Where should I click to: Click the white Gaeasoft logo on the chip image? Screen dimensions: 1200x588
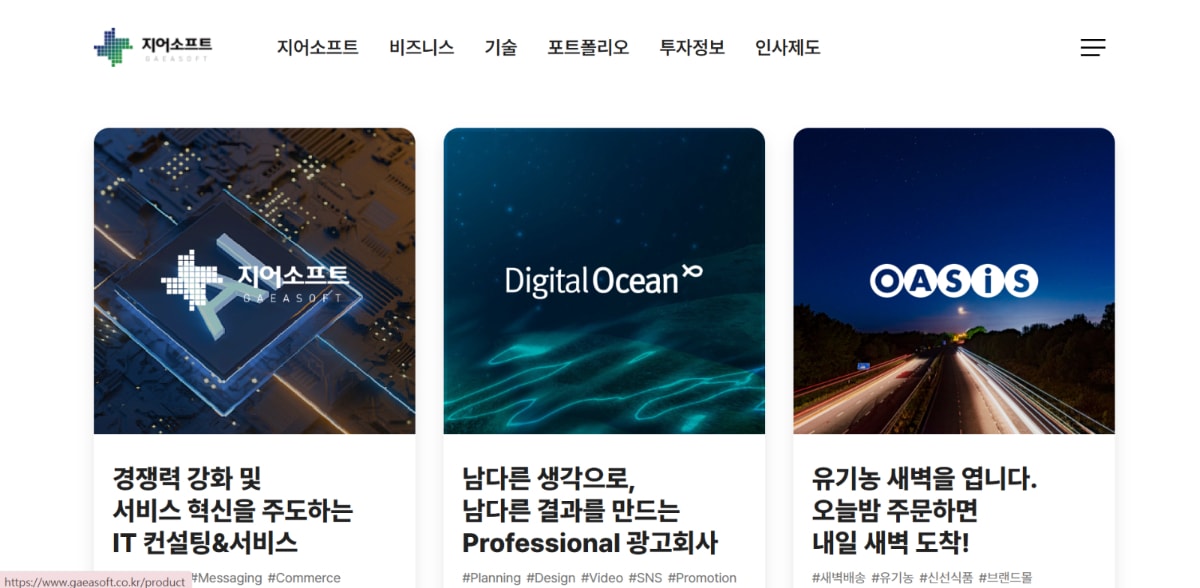255,279
